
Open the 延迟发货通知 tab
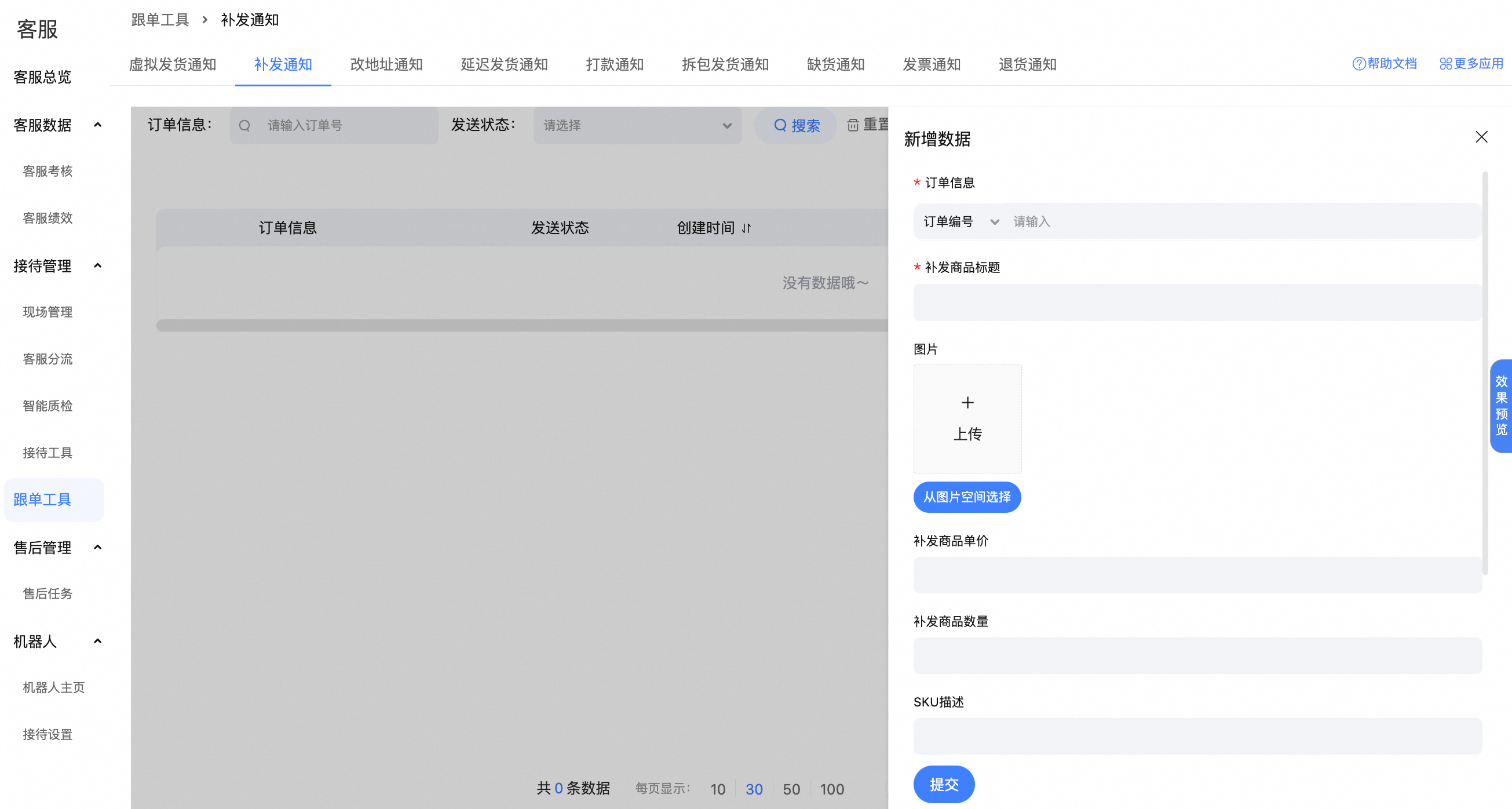[504, 64]
